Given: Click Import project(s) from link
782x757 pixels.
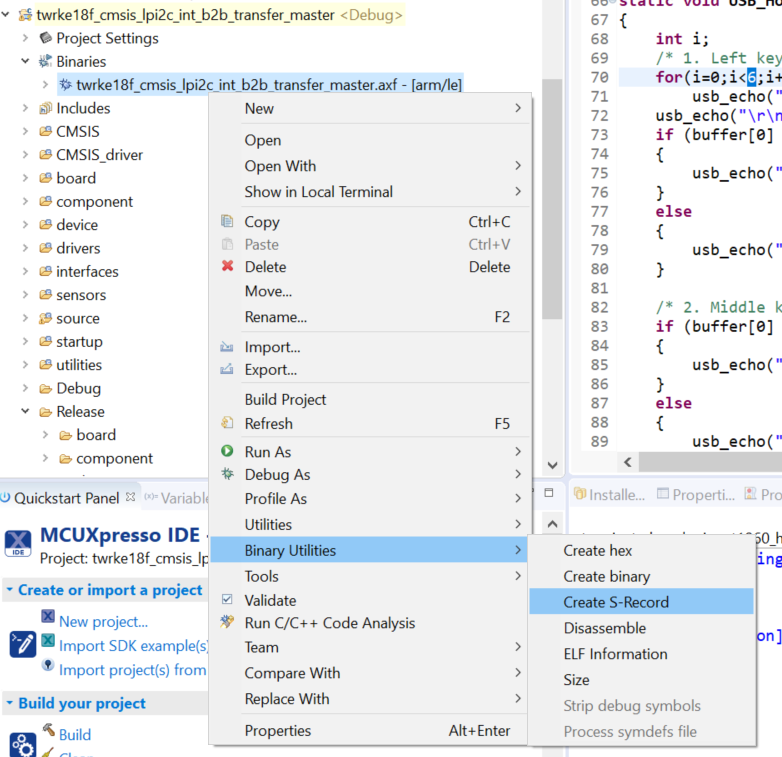Looking at the screenshot, I should (x=132, y=669).
